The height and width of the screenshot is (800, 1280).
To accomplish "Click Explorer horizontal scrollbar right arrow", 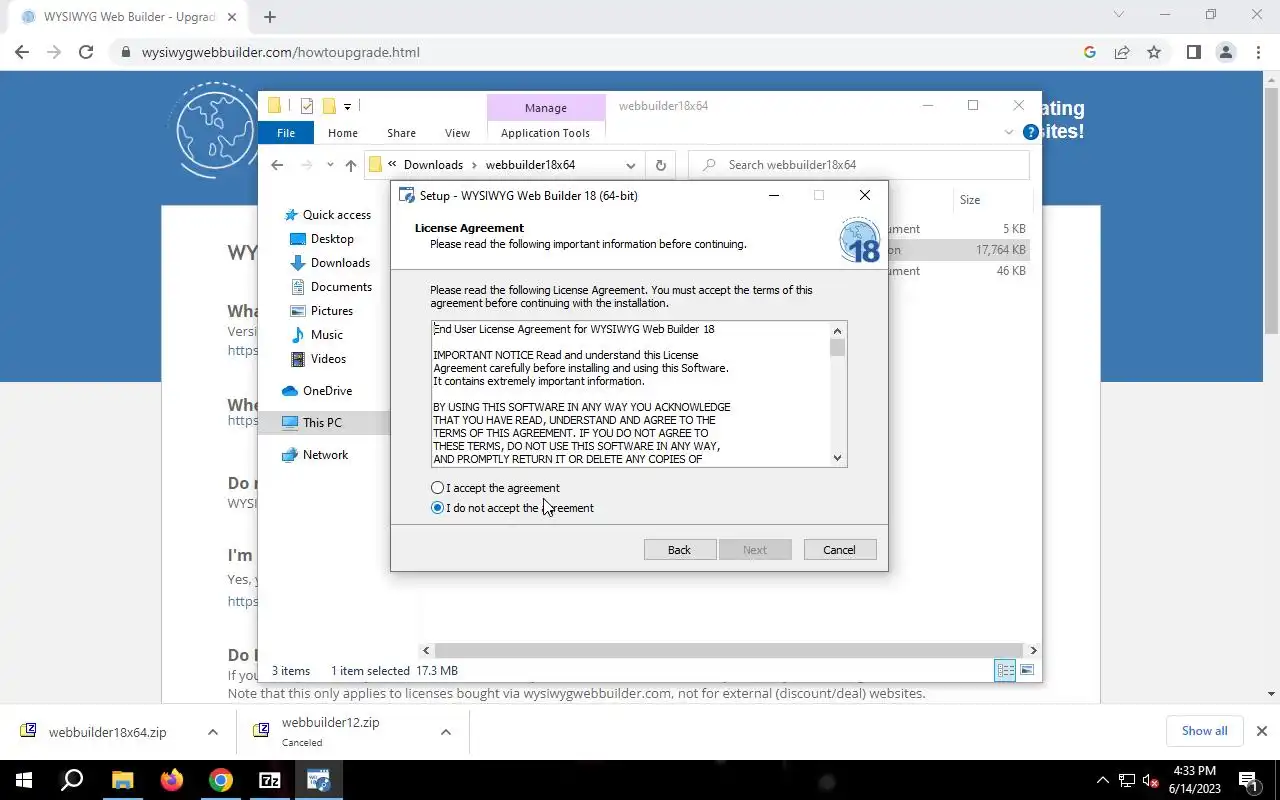I will 1033,650.
